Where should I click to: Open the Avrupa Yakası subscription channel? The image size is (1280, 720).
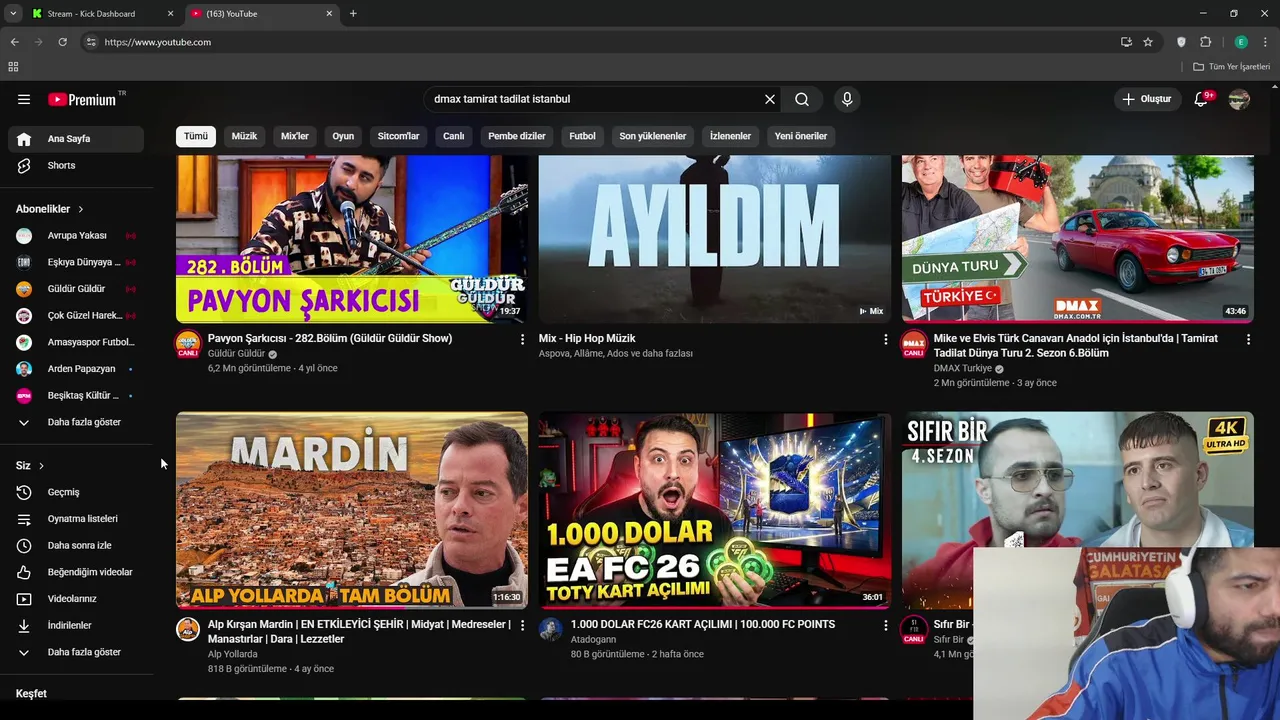click(x=76, y=236)
